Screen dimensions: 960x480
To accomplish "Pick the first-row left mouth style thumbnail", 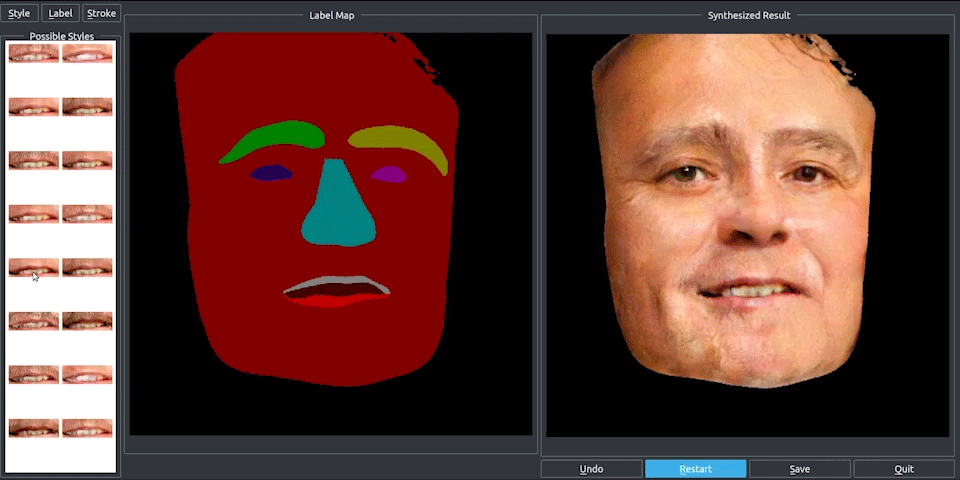I will pos(34,53).
